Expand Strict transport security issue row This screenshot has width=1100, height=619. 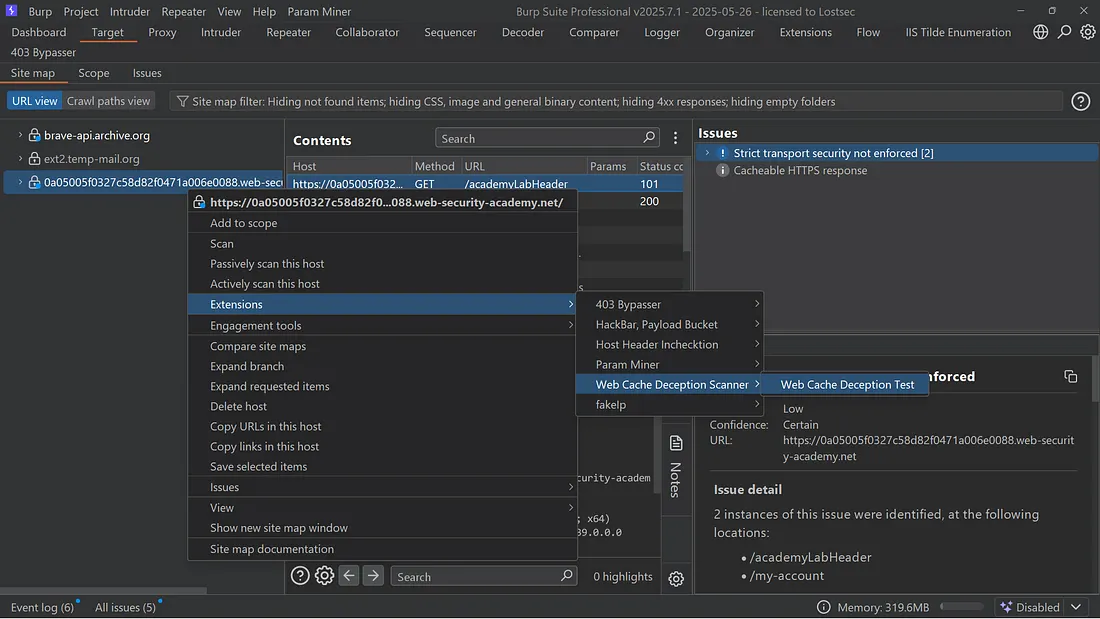pyautogui.click(x=707, y=153)
